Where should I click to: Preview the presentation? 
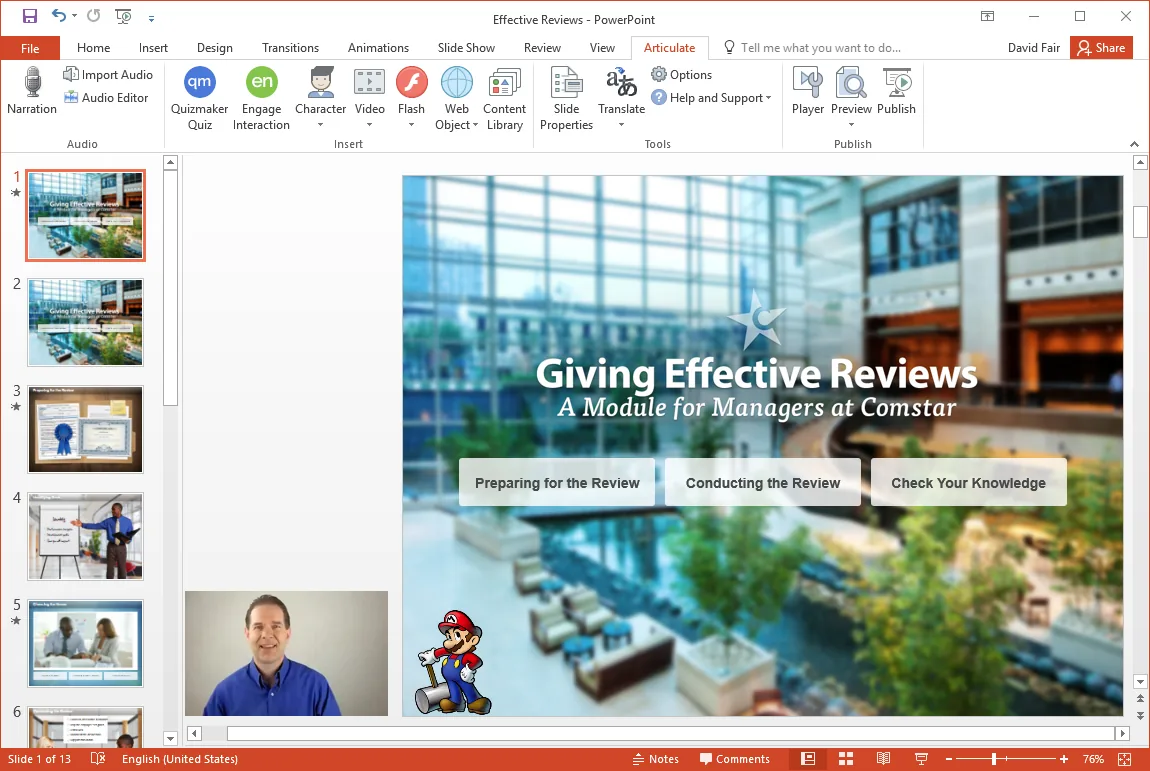[851, 91]
